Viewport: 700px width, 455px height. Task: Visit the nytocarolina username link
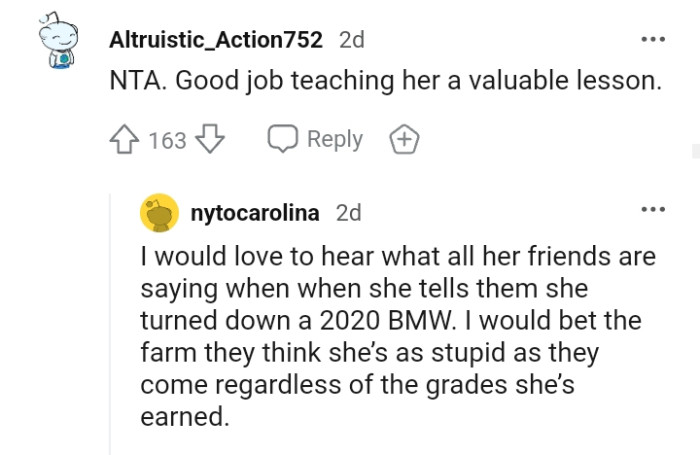[x=255, y=213]
